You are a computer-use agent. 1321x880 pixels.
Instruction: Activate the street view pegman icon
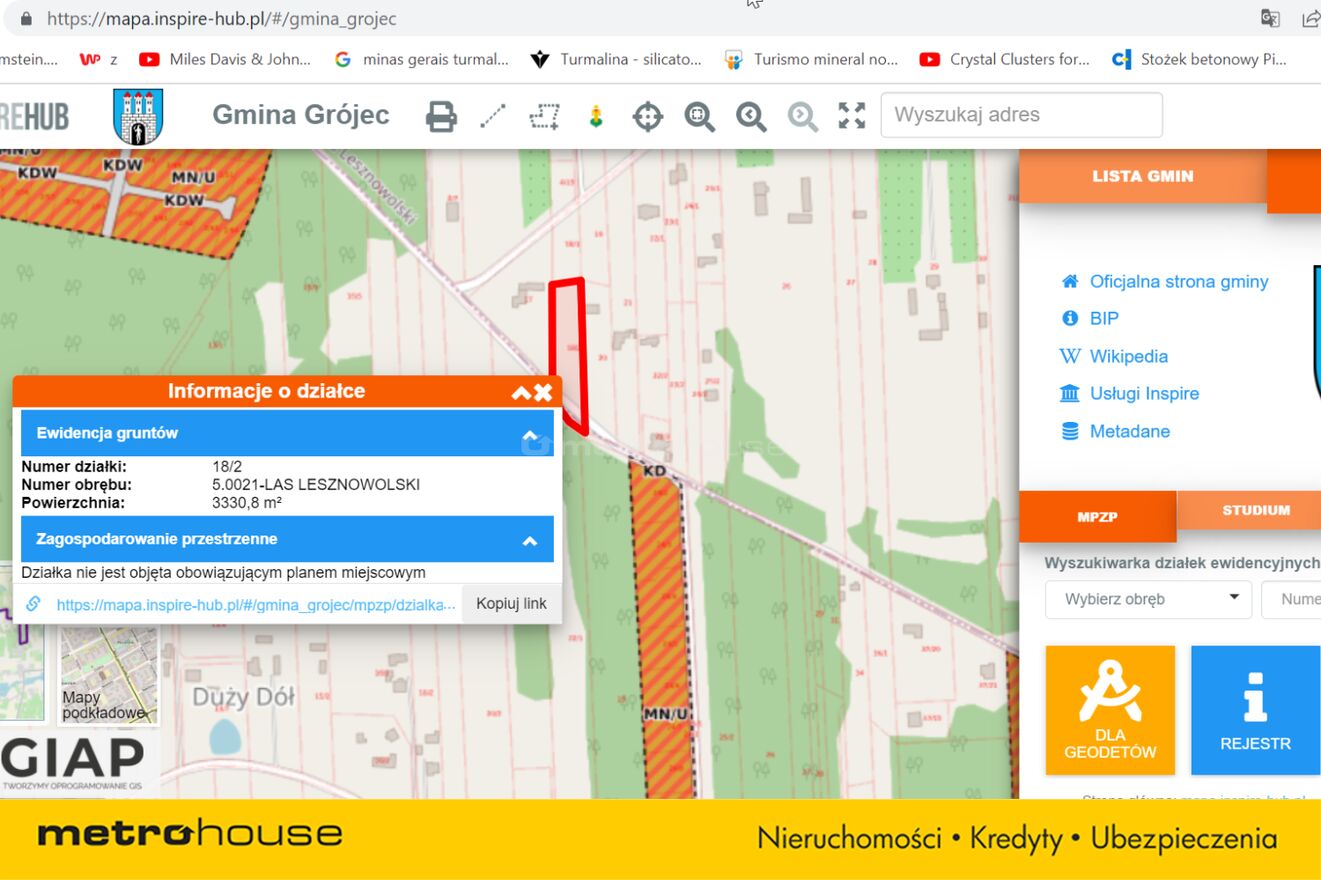[596, 117]
